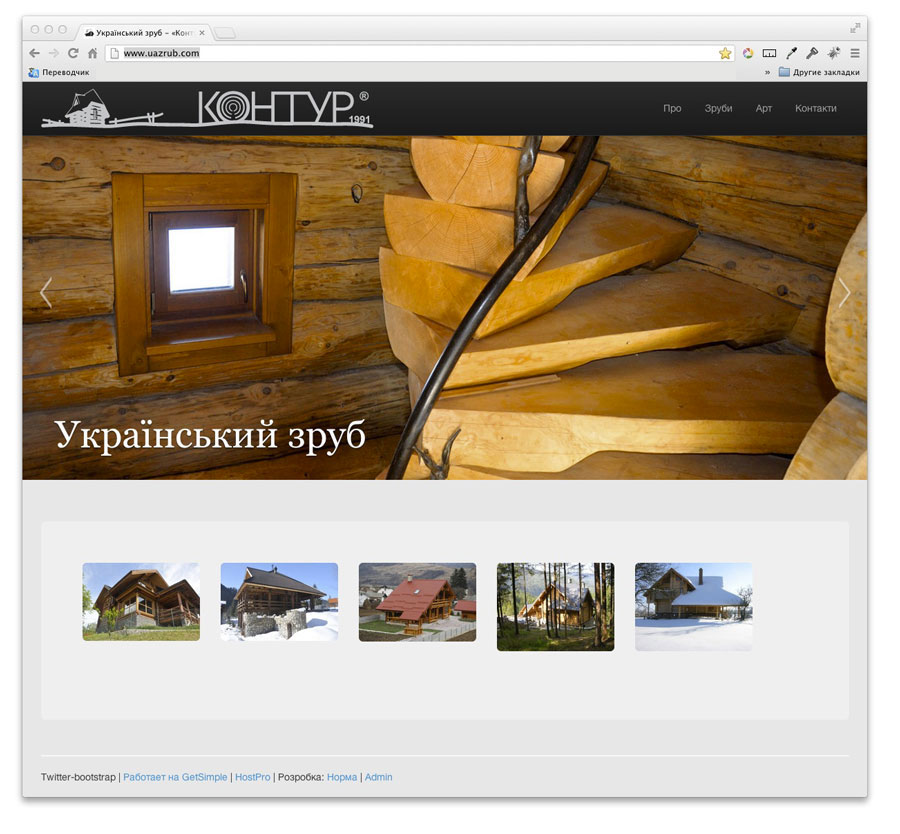
Task: Click the eyedropper extension icon
Action: coord(790,53)
